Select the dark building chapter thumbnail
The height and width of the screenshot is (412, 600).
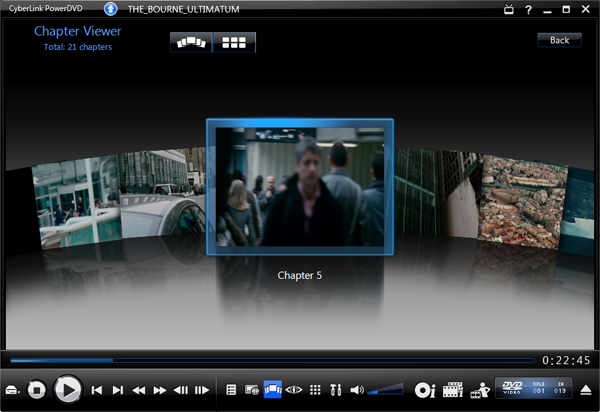pyautogui.click(x=435, y=193)
